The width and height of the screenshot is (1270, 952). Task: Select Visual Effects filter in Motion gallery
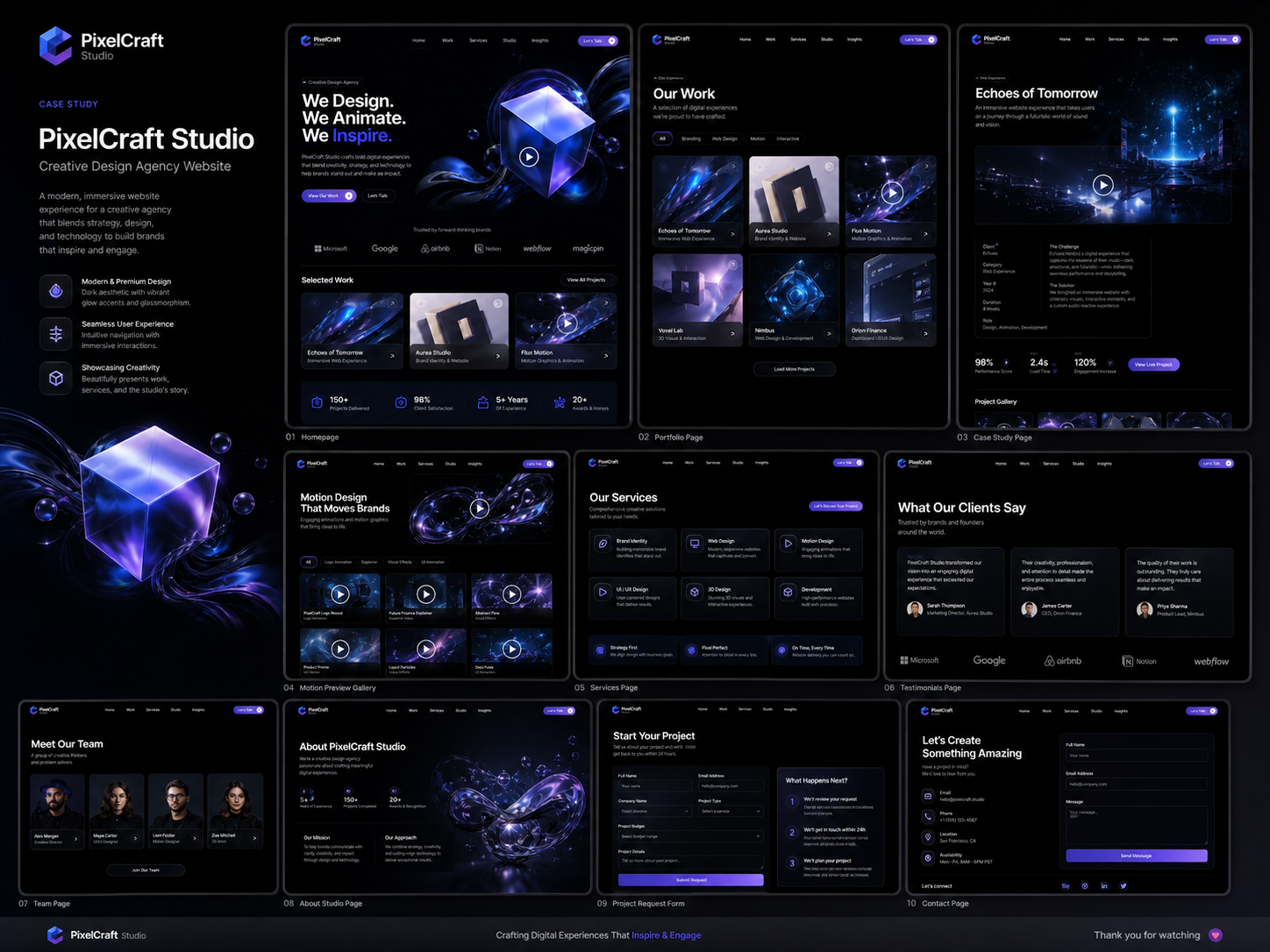(x=399, y=562)
